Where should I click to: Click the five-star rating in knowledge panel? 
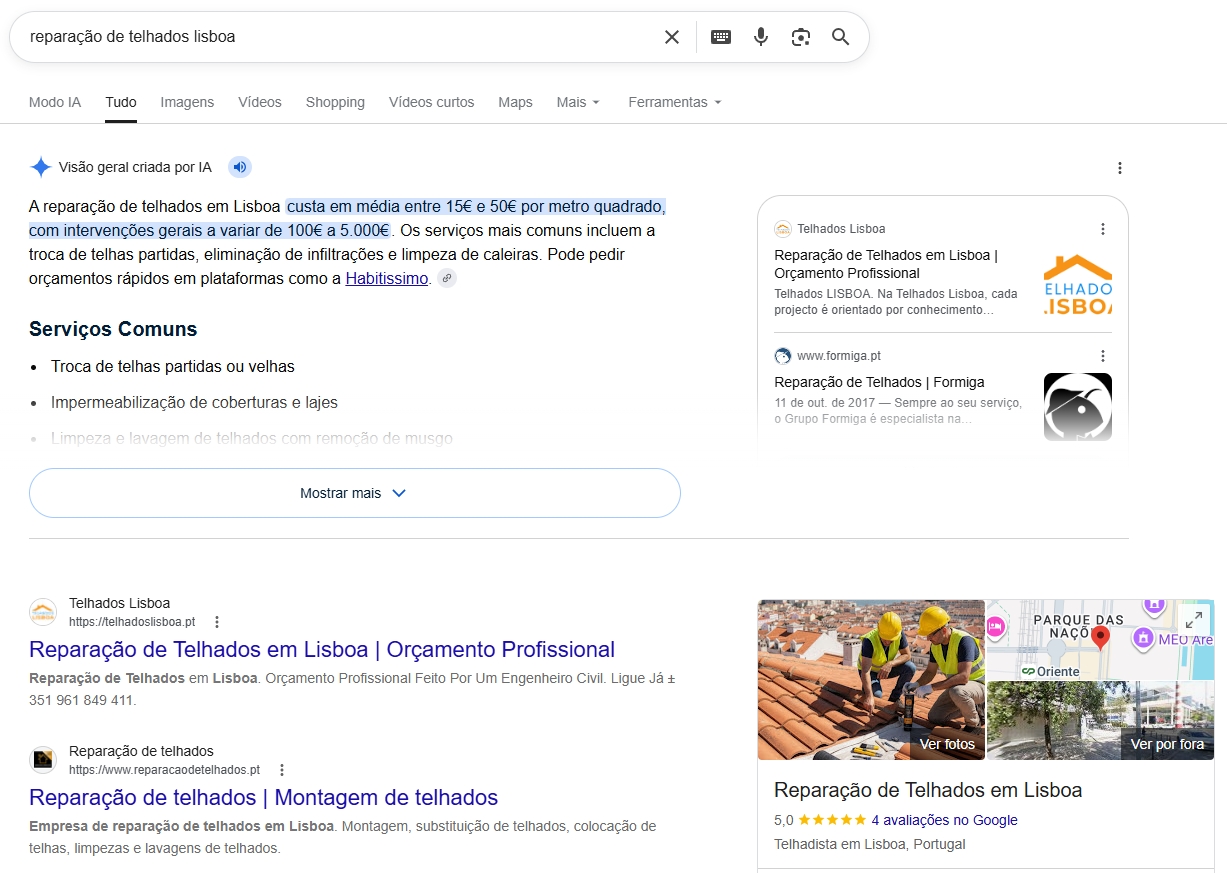832,820
